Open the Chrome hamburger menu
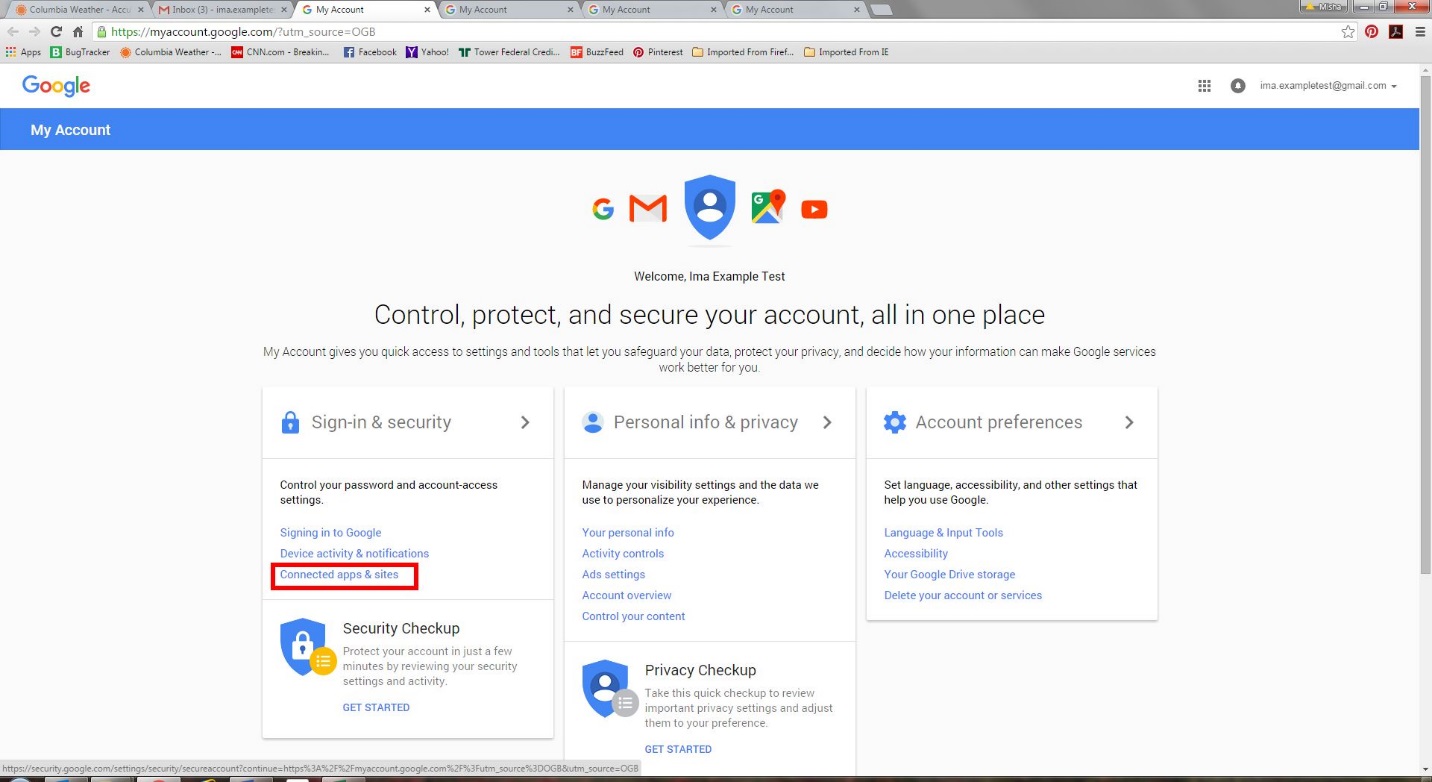 1420,32
